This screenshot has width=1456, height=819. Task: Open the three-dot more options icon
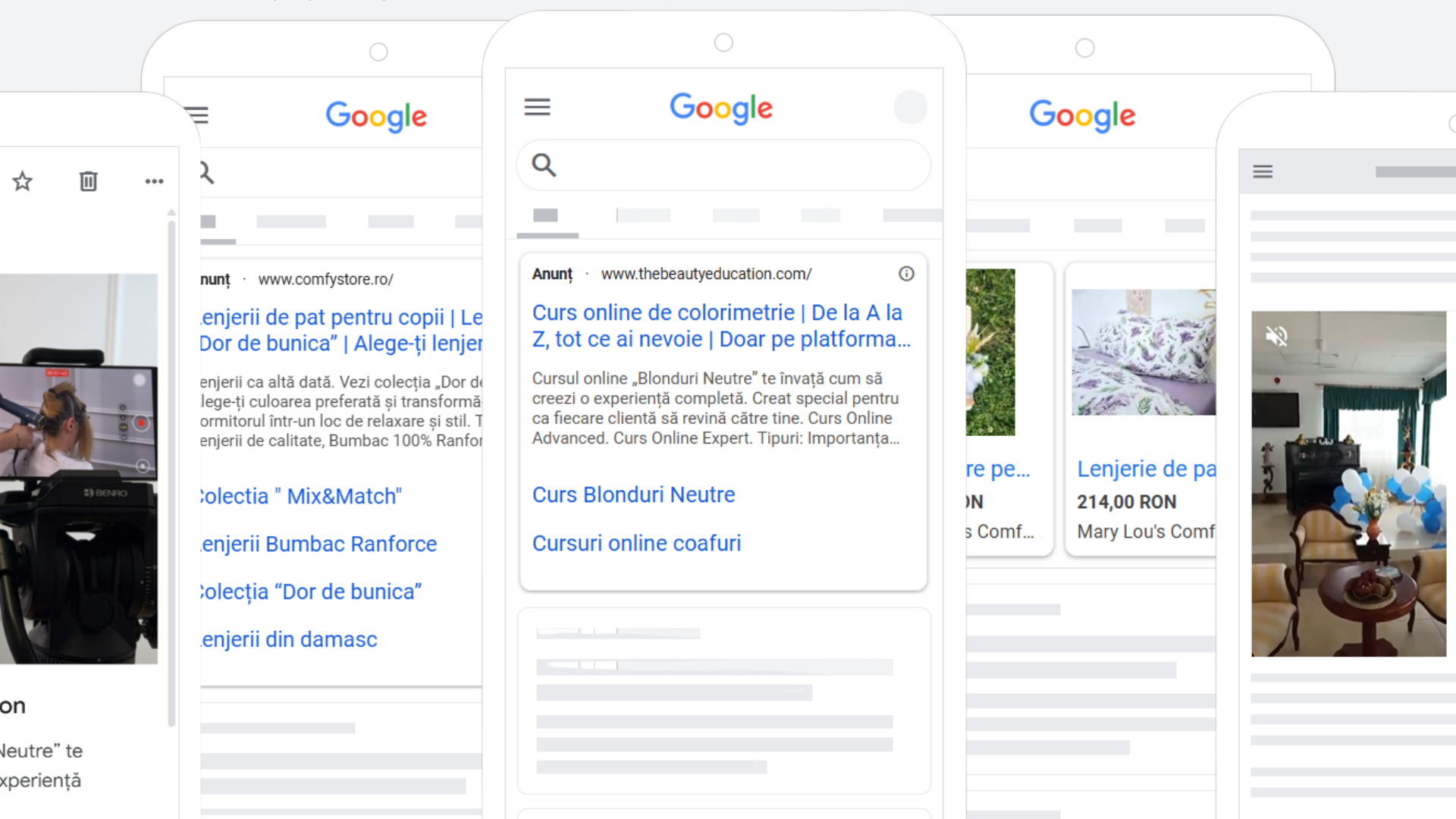coord(154,181)
